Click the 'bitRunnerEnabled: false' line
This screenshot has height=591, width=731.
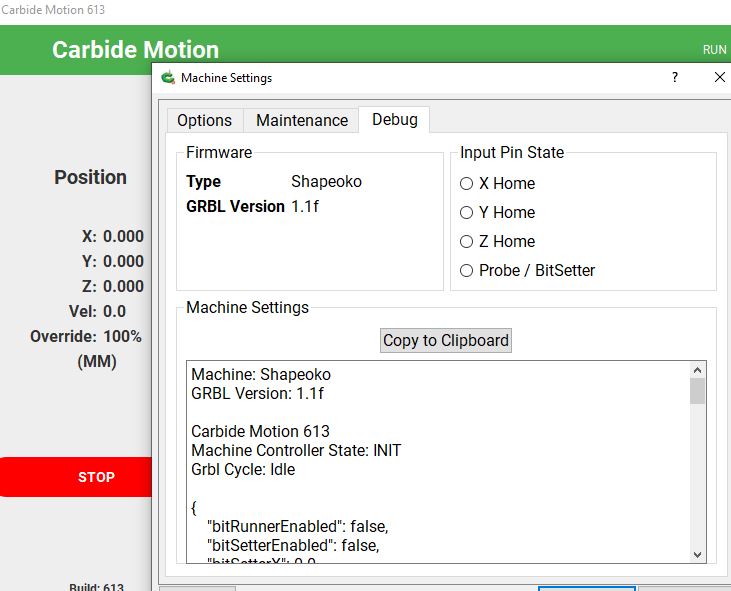point(297,526)
